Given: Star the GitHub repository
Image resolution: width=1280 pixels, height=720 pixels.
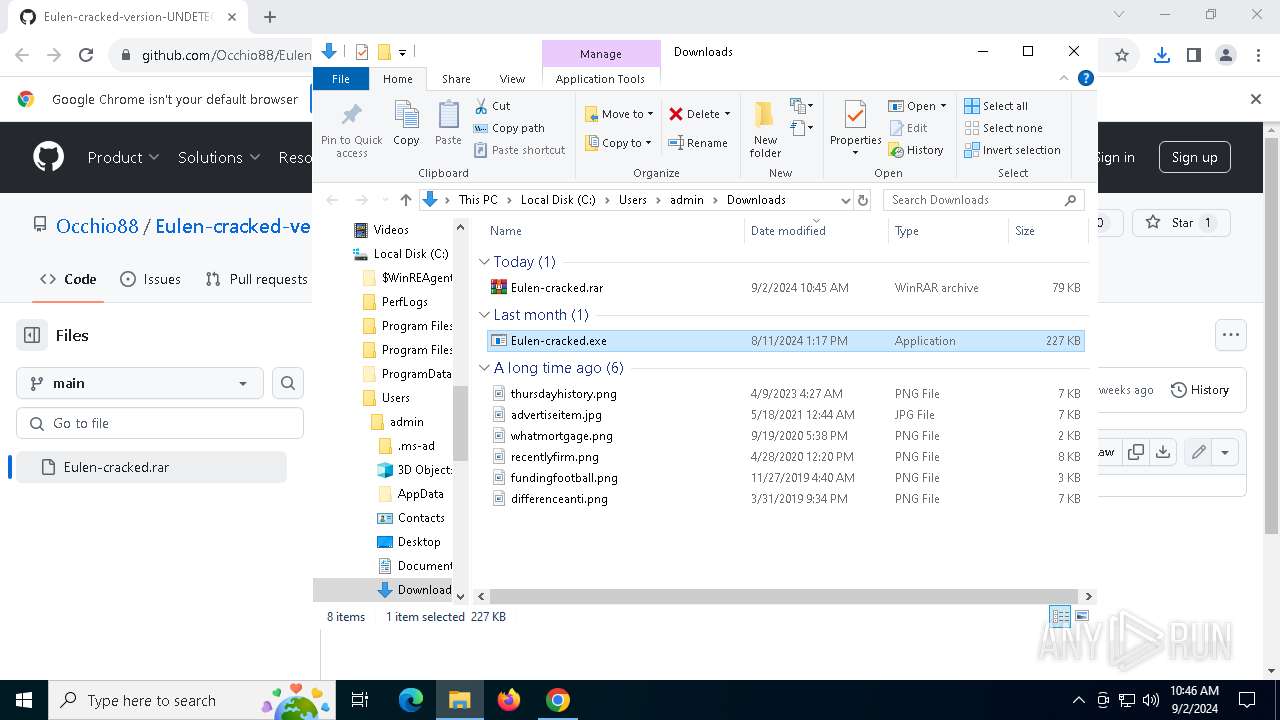Looking at the screenshot, I should [x=1180, y=223].
